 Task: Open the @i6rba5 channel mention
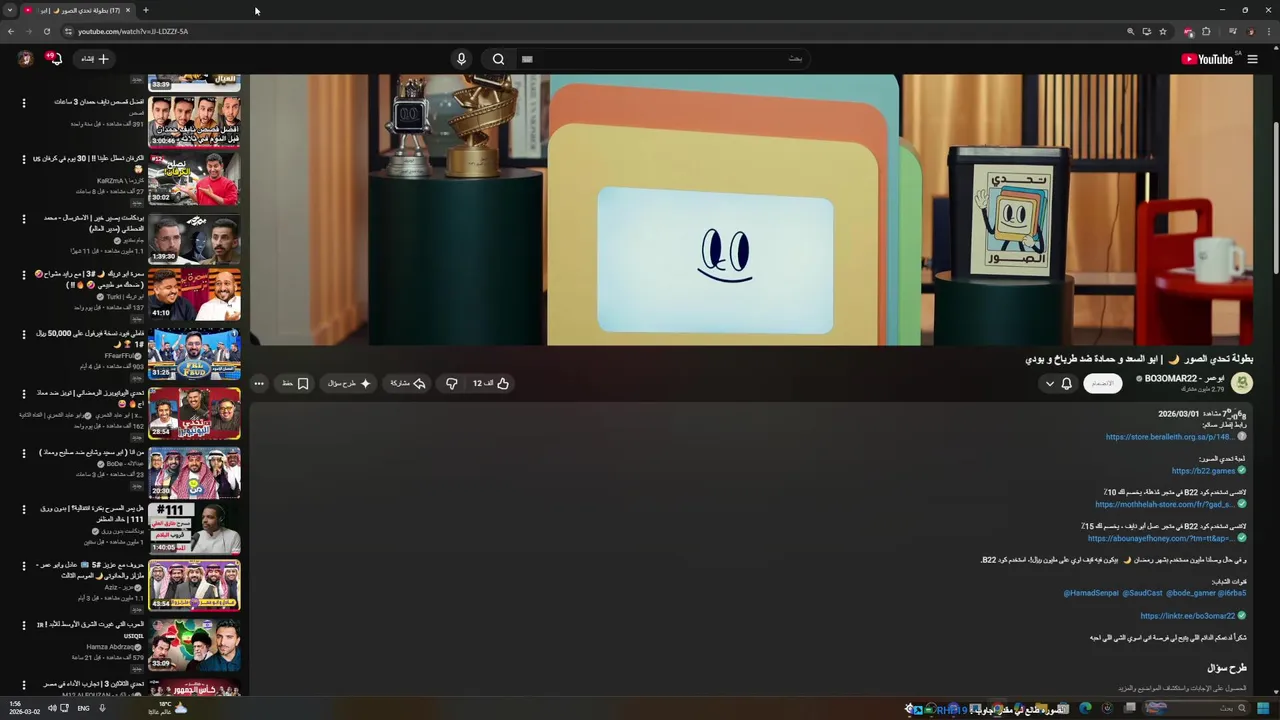1232,593
